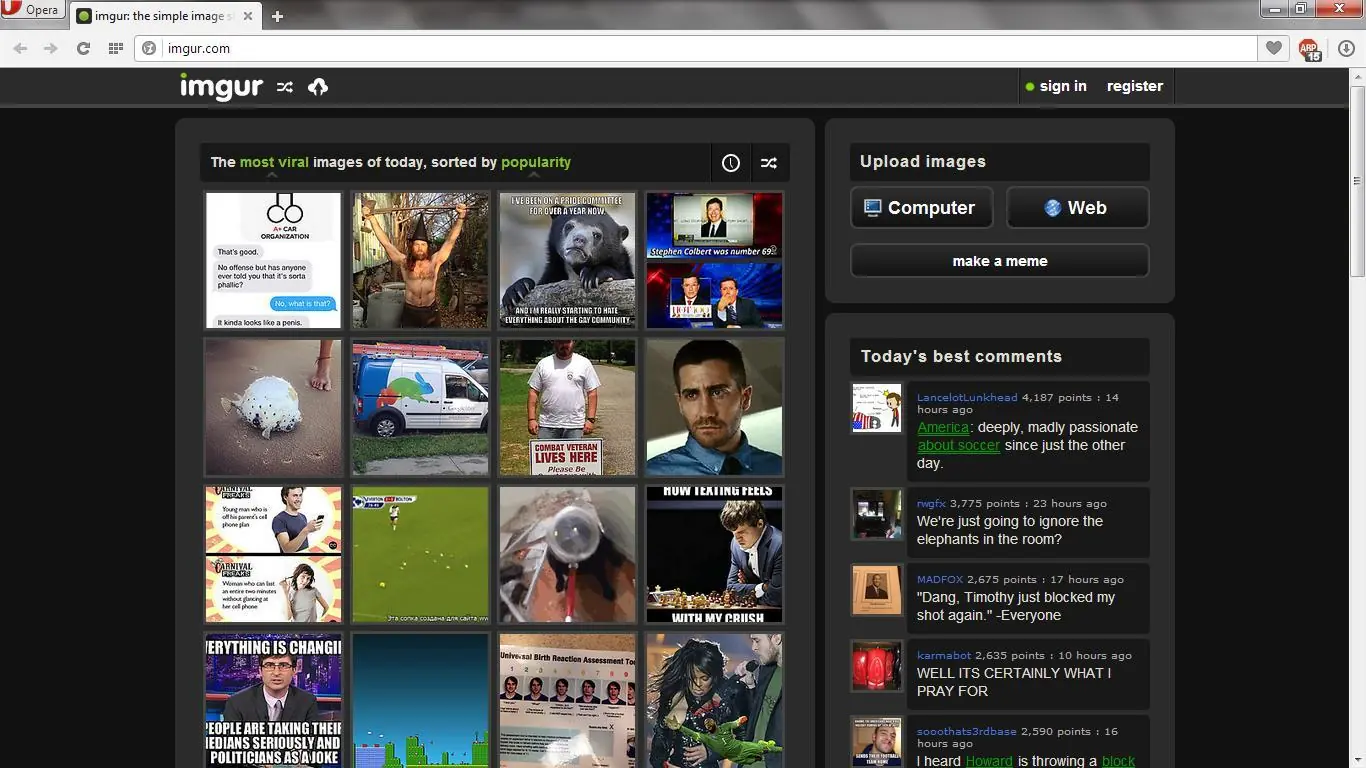Open the 'Combat Veteran Lives Here' thumbnail

click(x=567, y=408)
